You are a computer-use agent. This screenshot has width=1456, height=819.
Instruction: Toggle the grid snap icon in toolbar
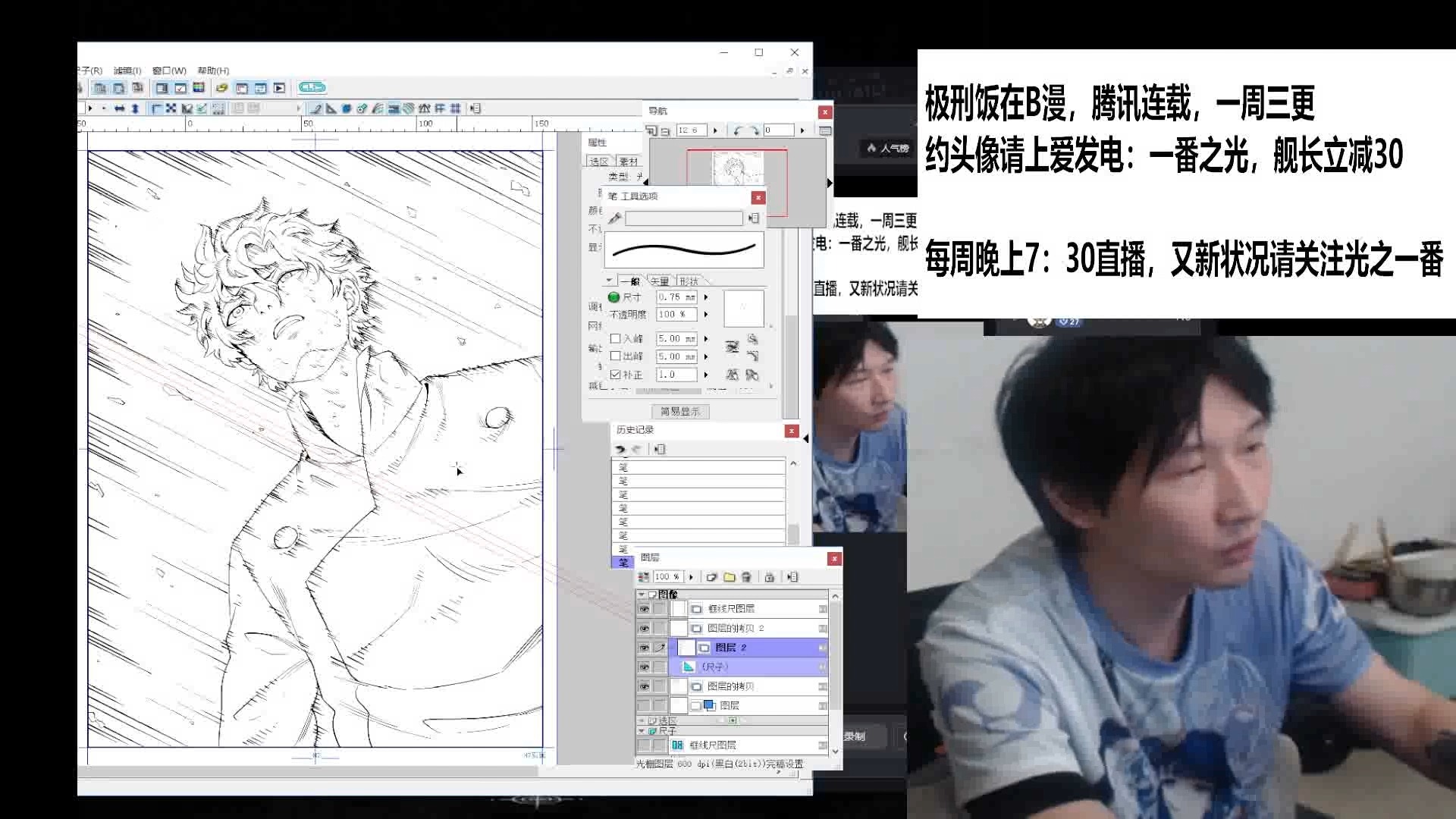tap(455, 108)
